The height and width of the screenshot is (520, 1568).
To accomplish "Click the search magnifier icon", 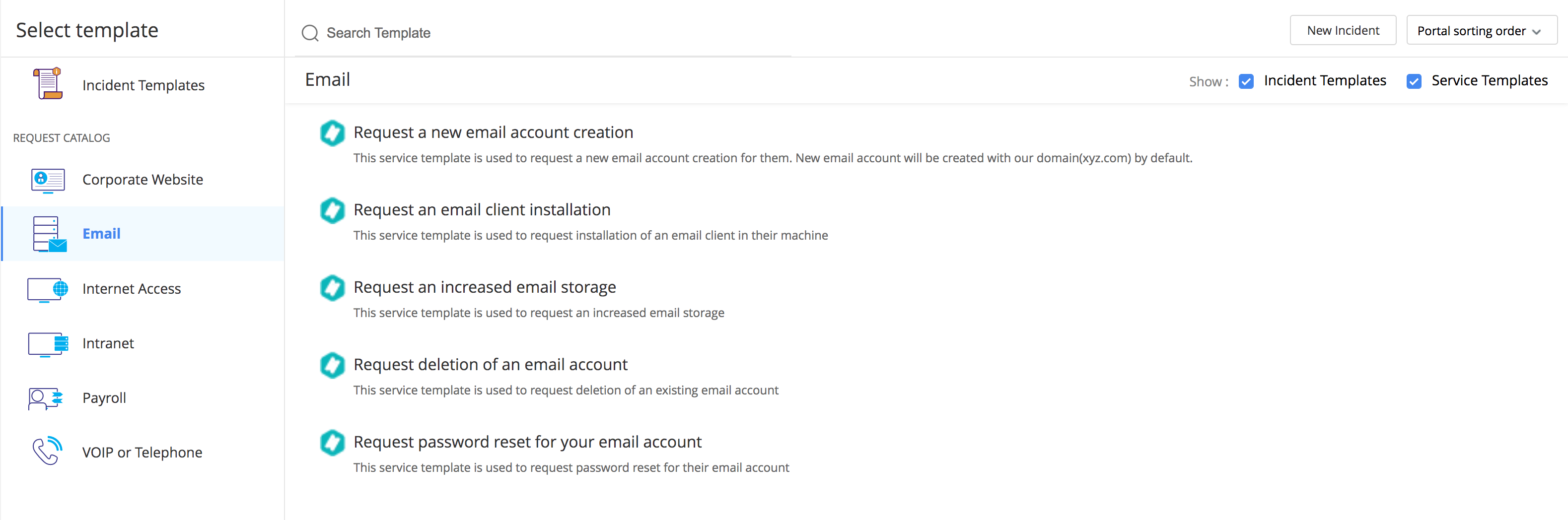I will (x=310, y=33).
